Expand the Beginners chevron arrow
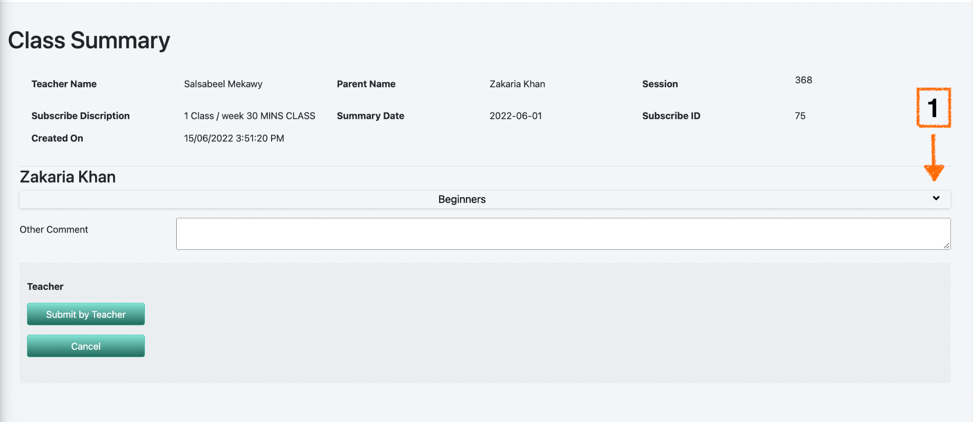Image resolution: width=974 pixels, height=422 pixels. click(936, 199)
